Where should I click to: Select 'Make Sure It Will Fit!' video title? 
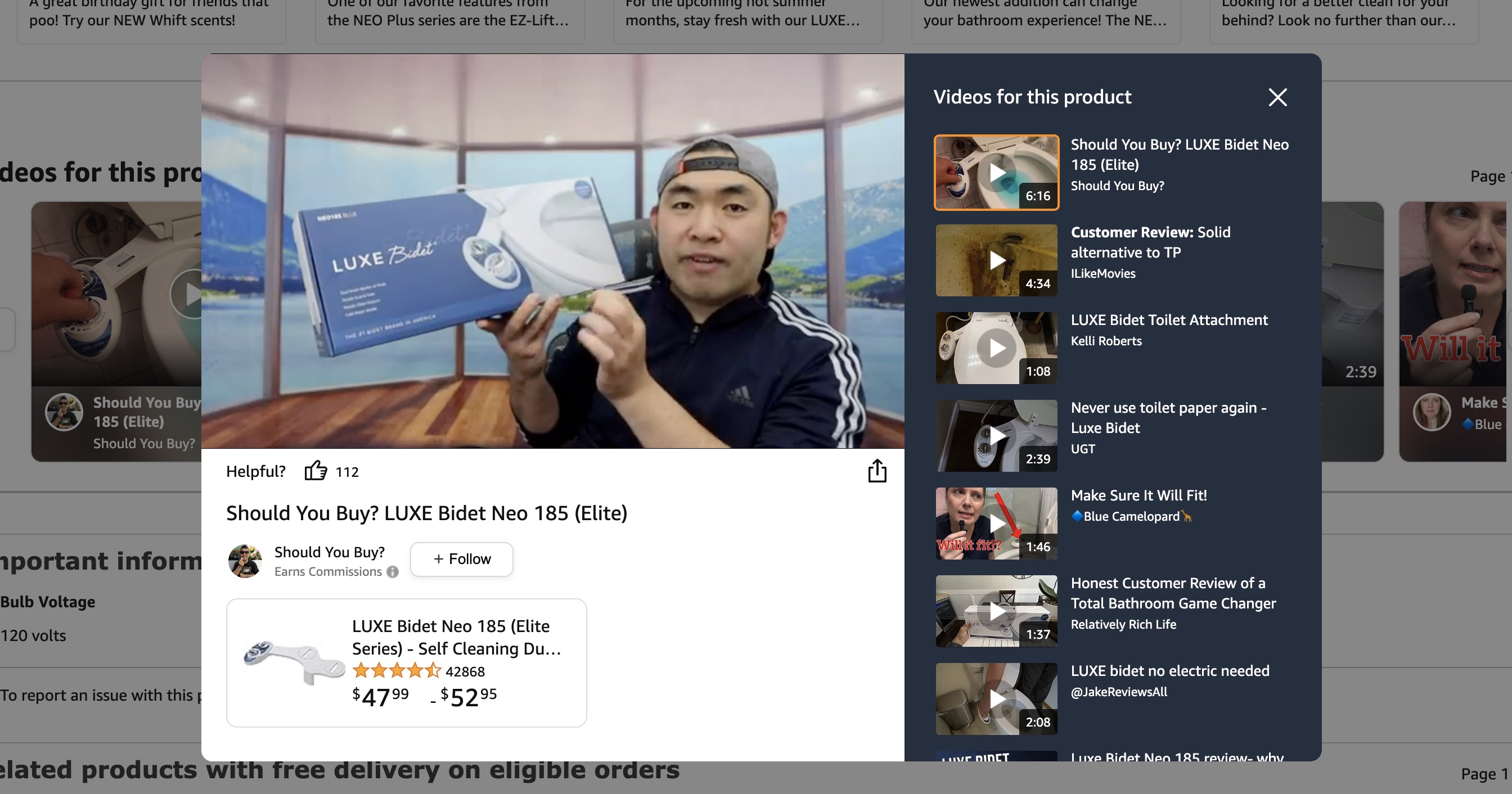tap(1138, 495)
